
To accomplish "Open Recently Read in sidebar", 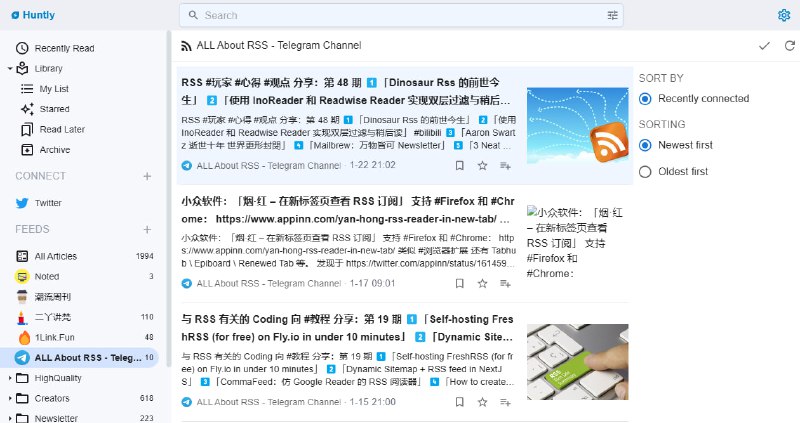I will [x=64, y=48].
